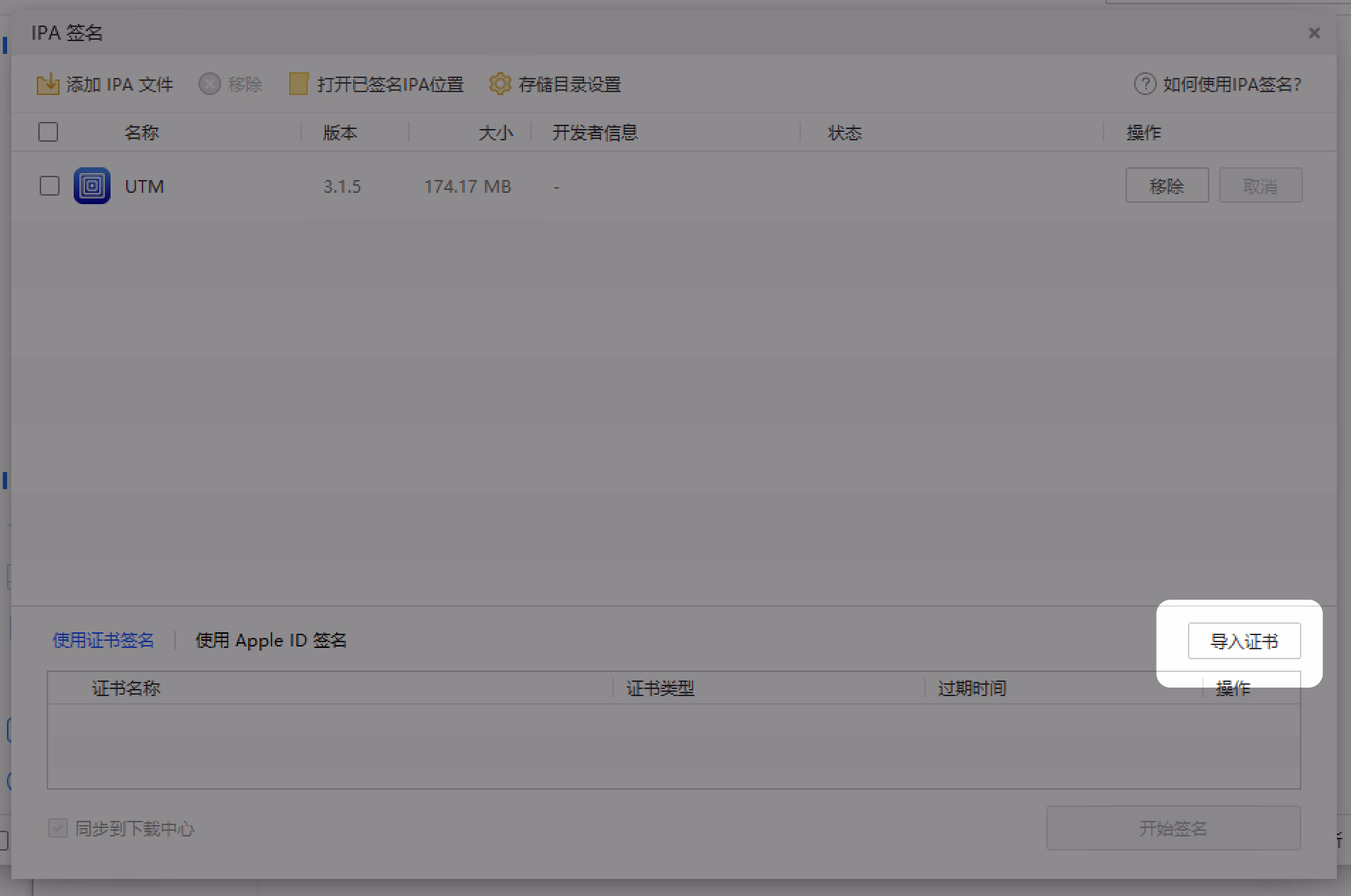Screen dimensions: 1351x896
Task: Open the signed IPA location folder icon
Action: pyautogui.click(x=298, y=84)
